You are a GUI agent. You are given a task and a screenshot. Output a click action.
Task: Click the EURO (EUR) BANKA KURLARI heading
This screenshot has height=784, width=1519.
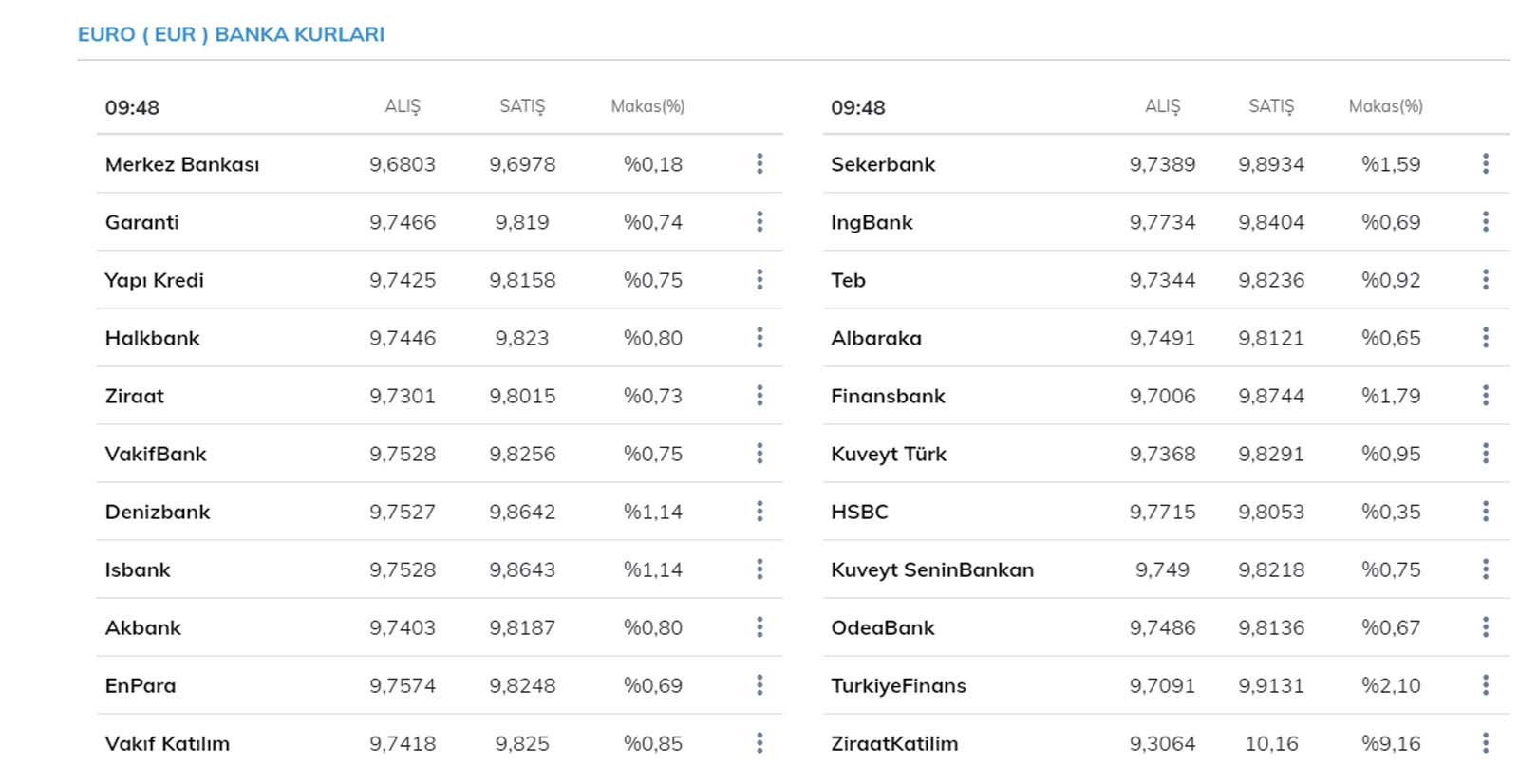click(231, 34)
